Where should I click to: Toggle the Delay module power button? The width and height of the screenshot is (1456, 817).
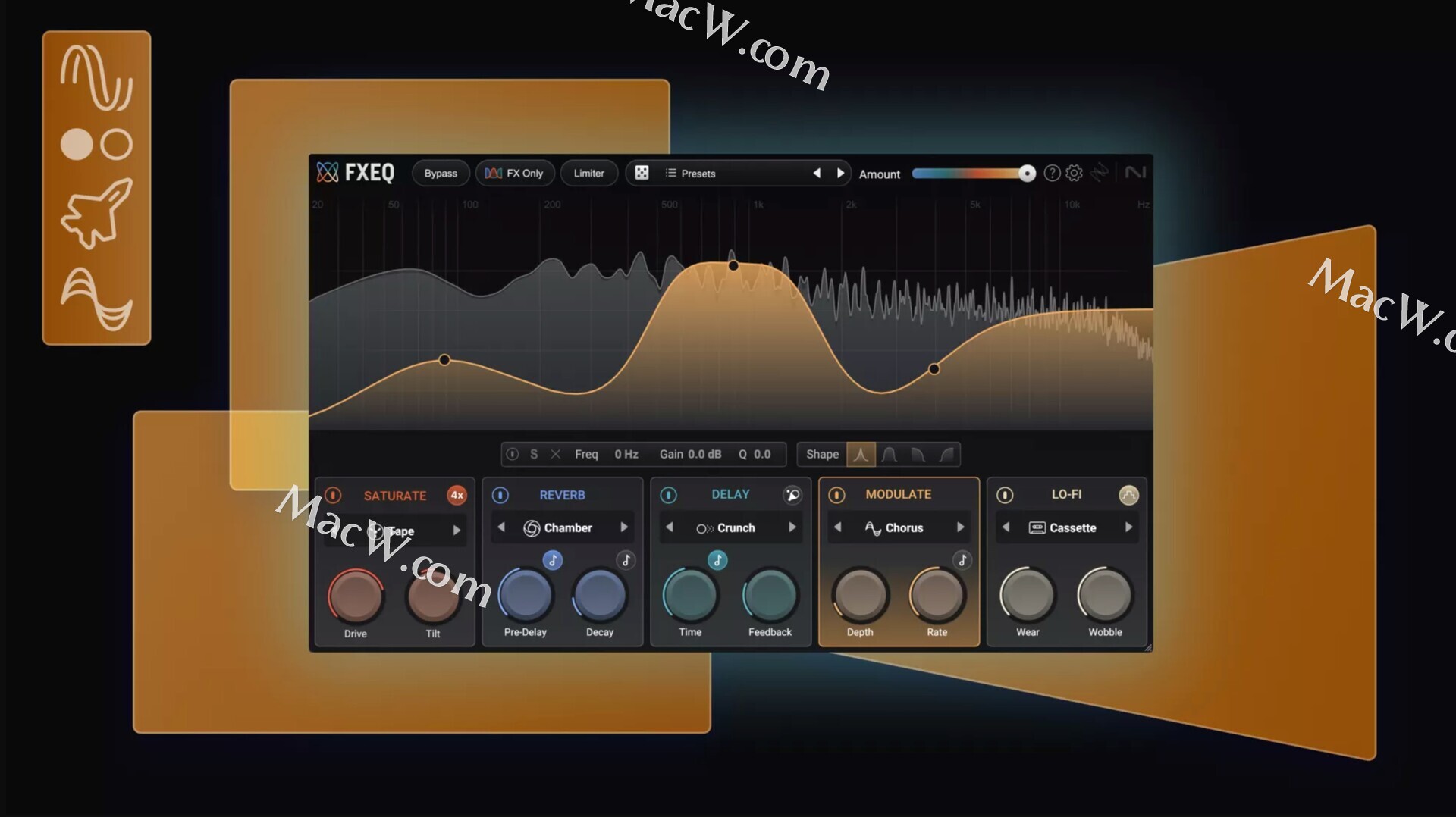point(668,495)
